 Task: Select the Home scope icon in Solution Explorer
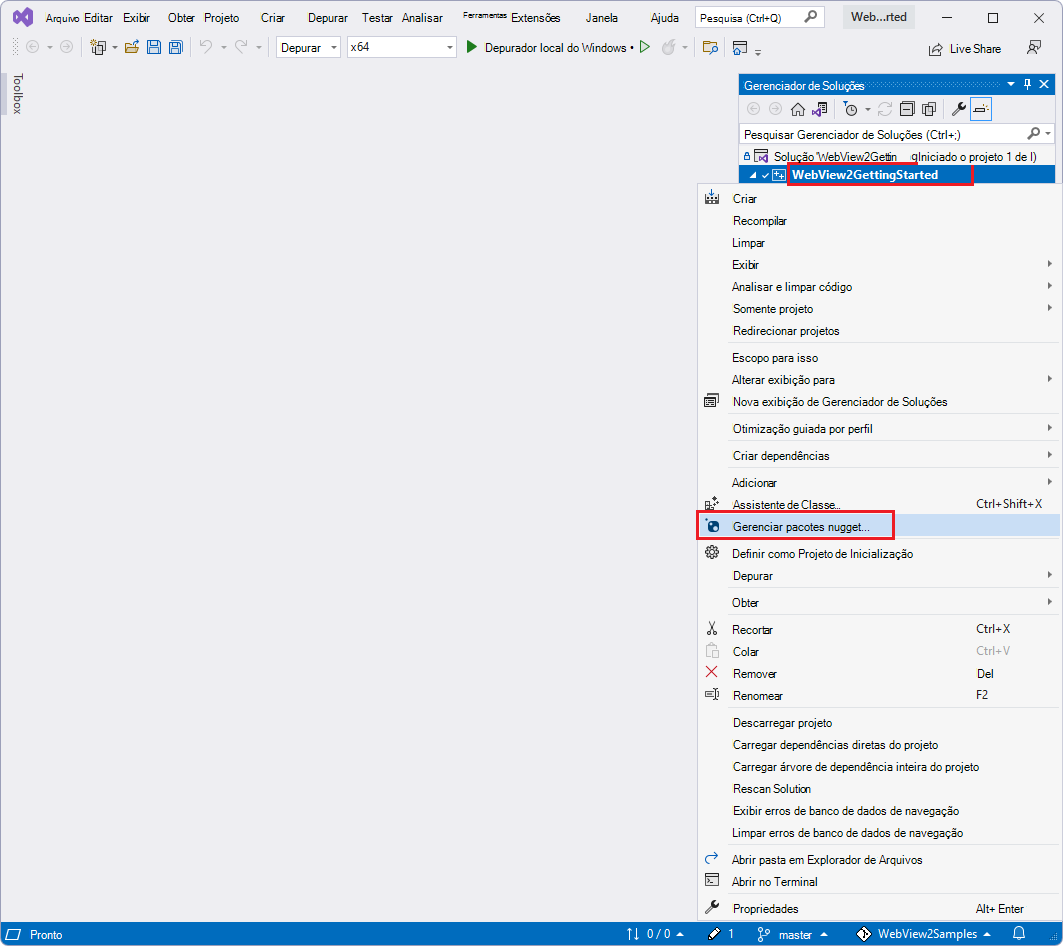pyautogui.click(x=797, y=109)
